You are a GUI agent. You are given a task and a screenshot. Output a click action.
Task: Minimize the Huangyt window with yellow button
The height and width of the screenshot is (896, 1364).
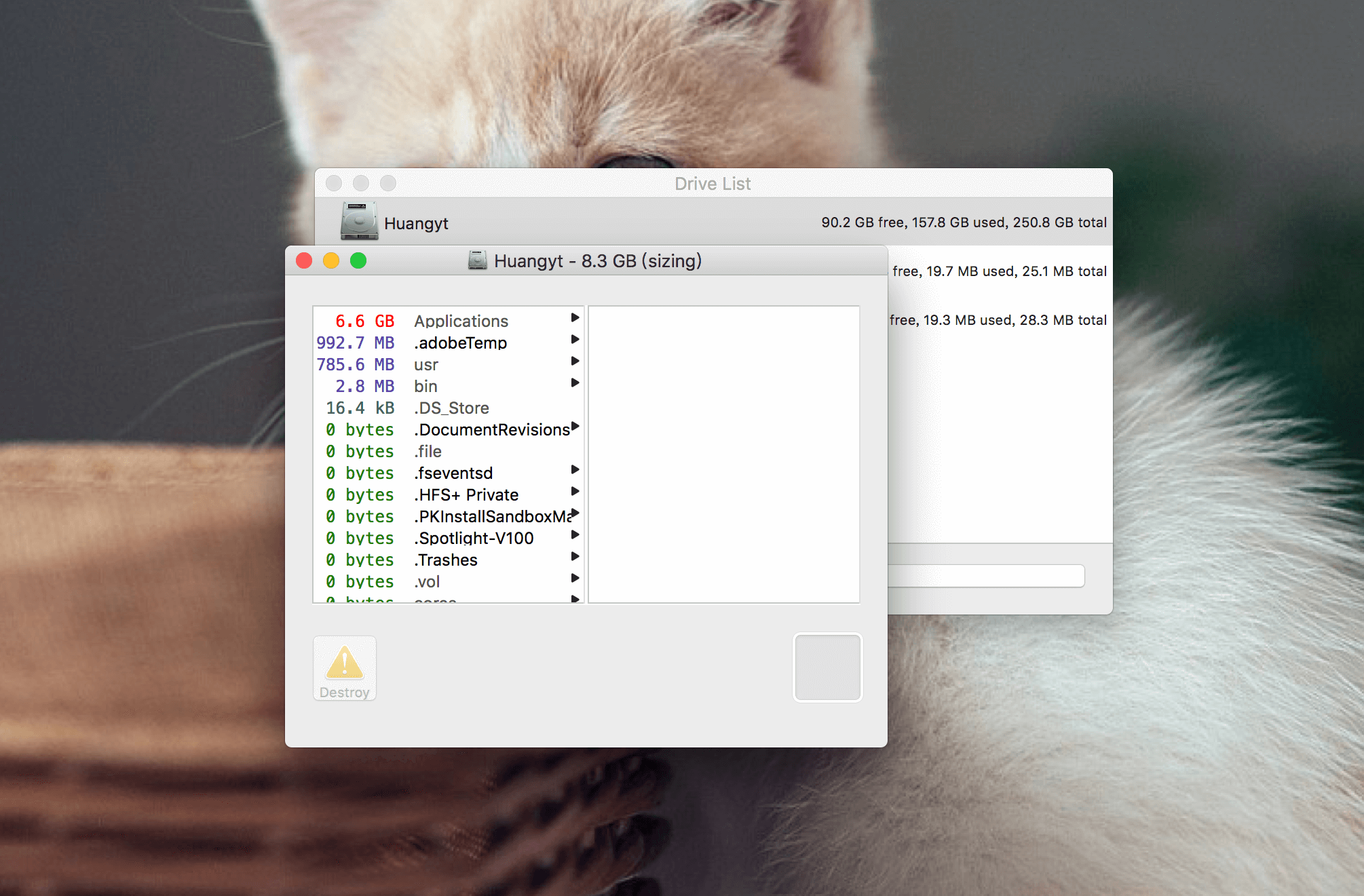pyautogui.click(x=331, y=260)
